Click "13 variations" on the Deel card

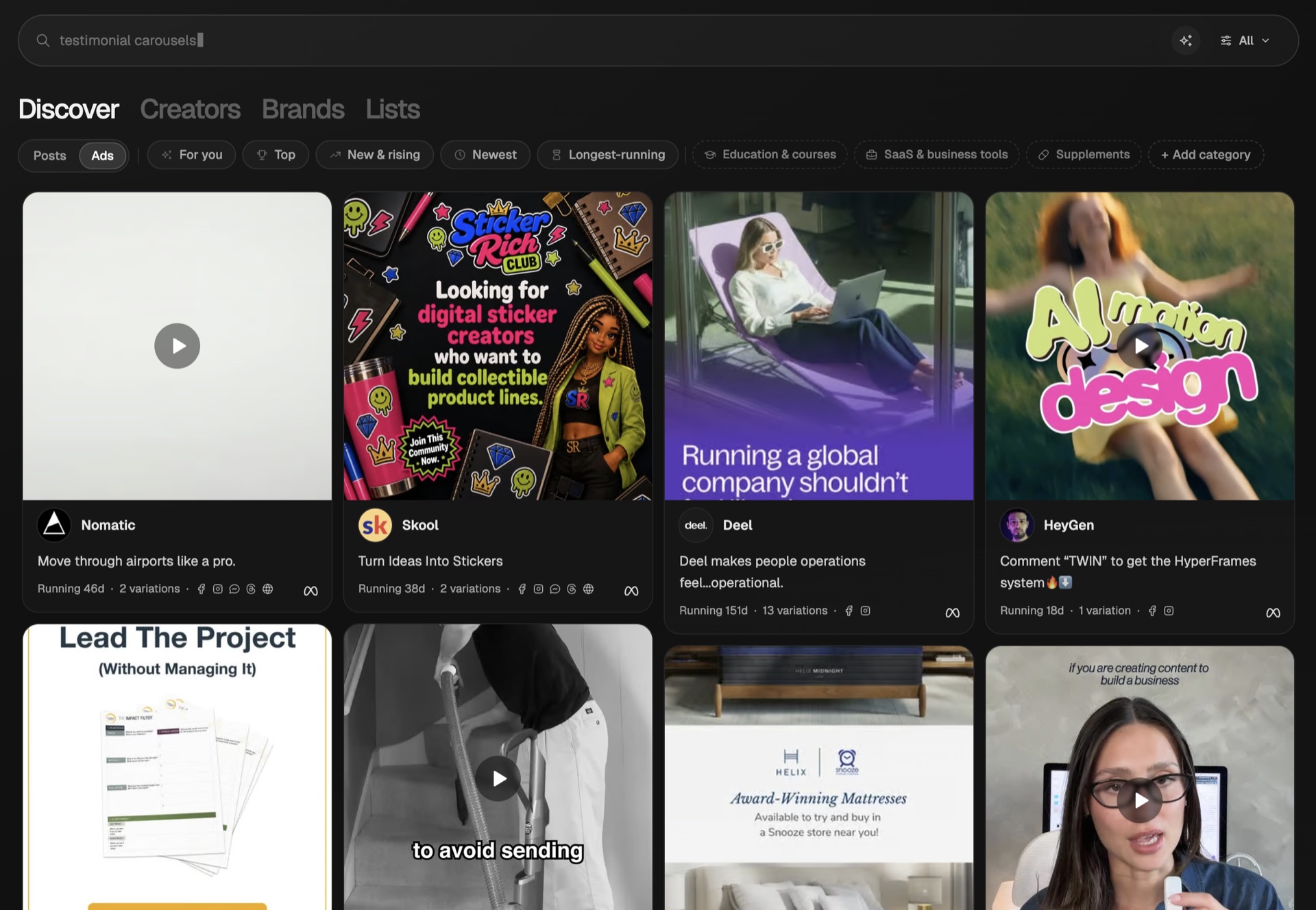[795, 611]
